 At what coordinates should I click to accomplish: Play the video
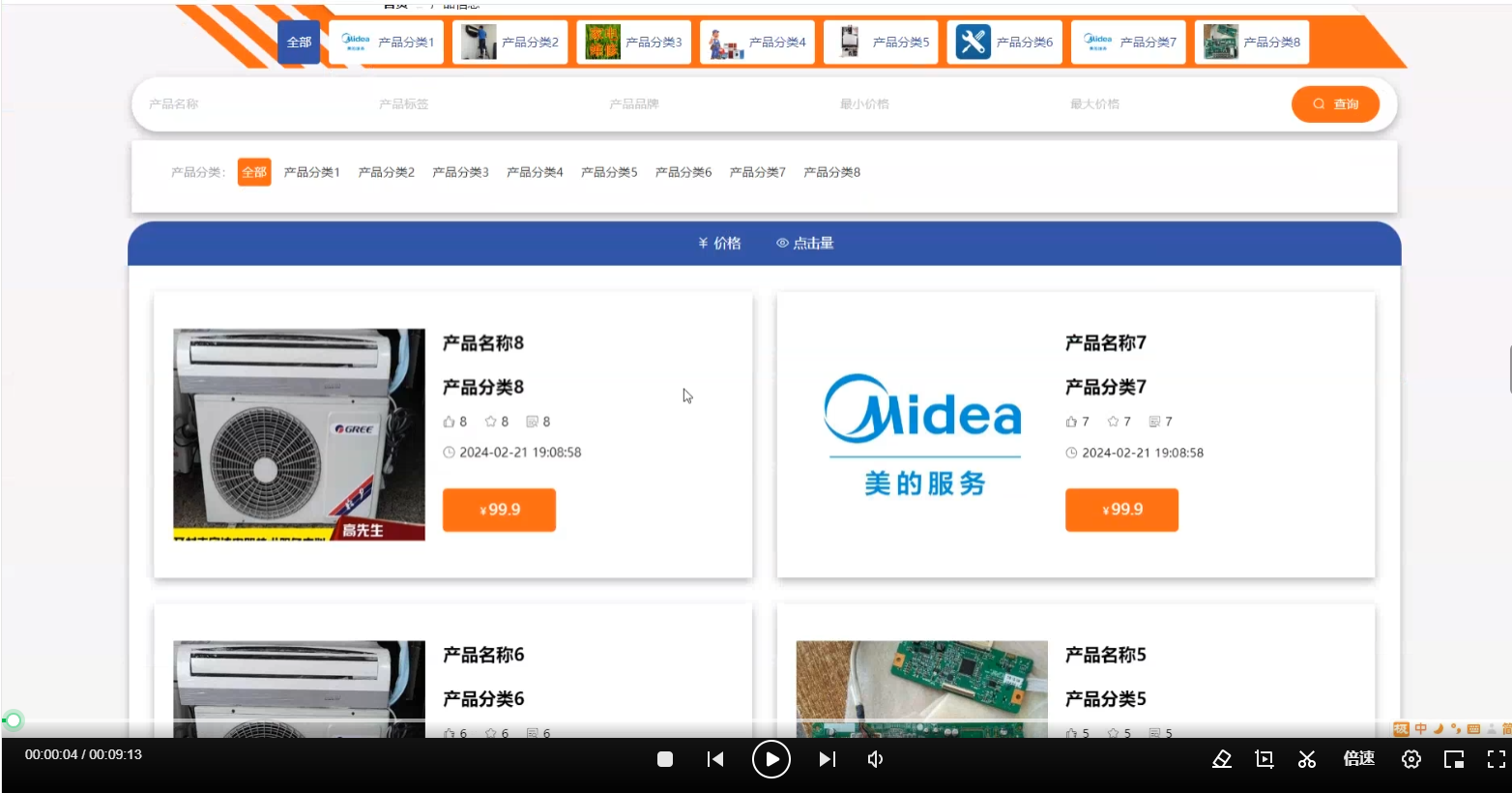click(x=771, y=759)
